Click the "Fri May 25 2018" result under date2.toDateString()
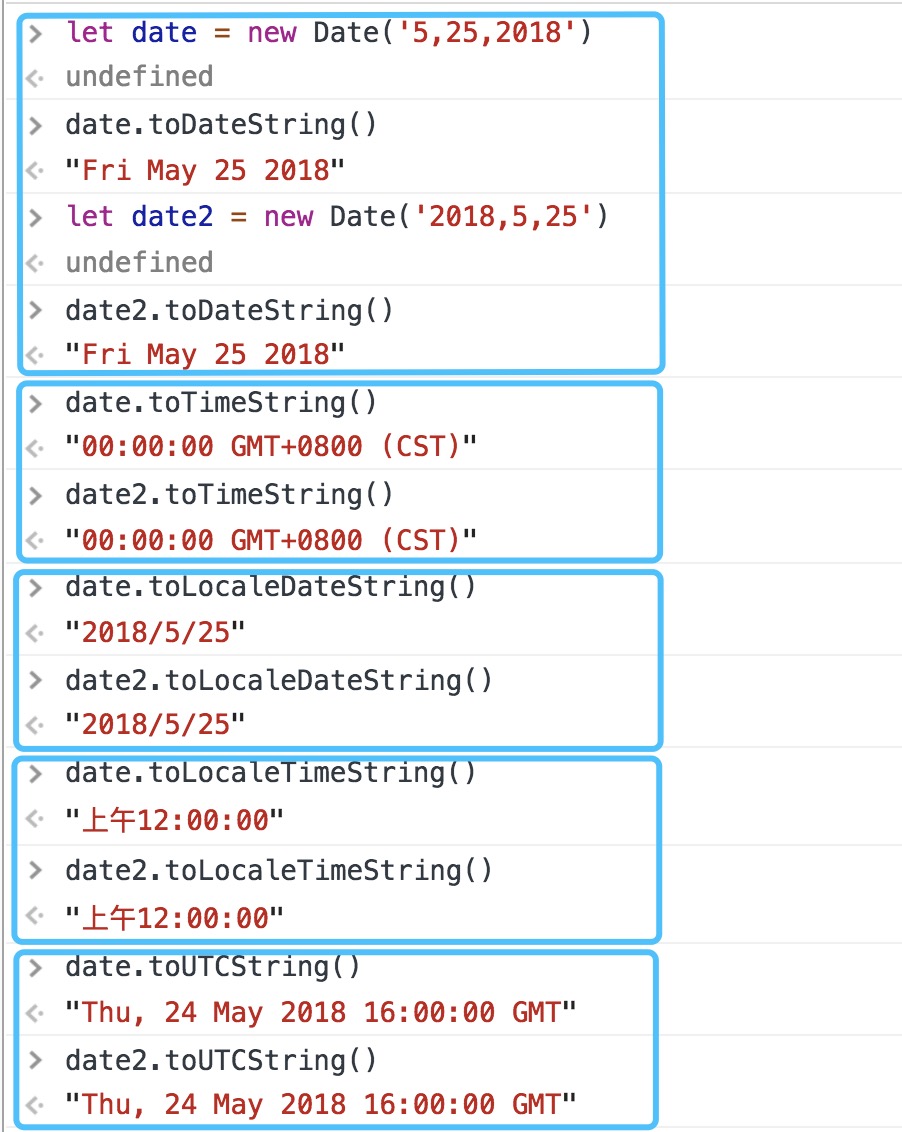The height and width of the screenshot is (1132, 902). pos(205,354)
